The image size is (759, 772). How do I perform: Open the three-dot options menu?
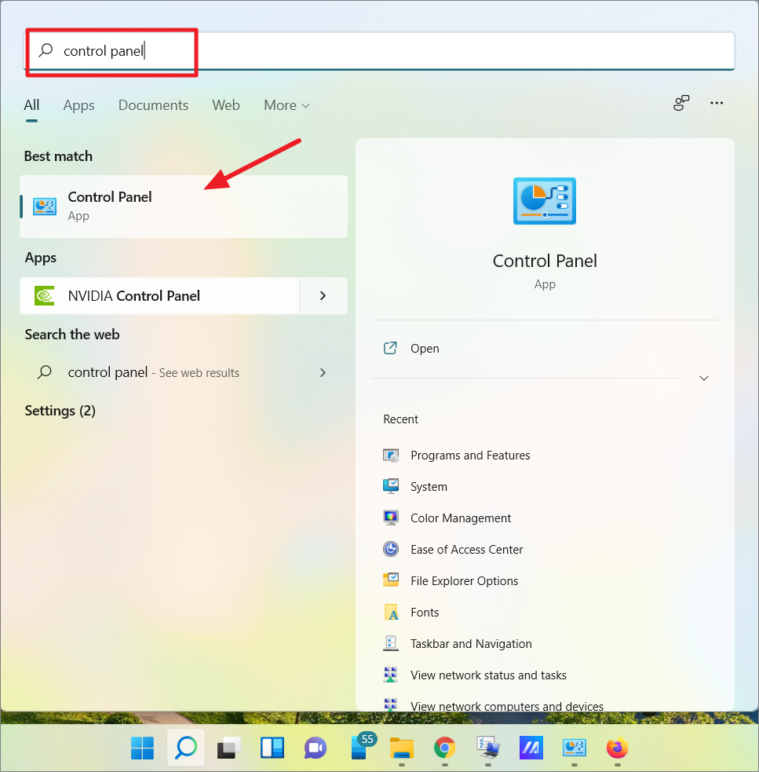click(717, 103)
